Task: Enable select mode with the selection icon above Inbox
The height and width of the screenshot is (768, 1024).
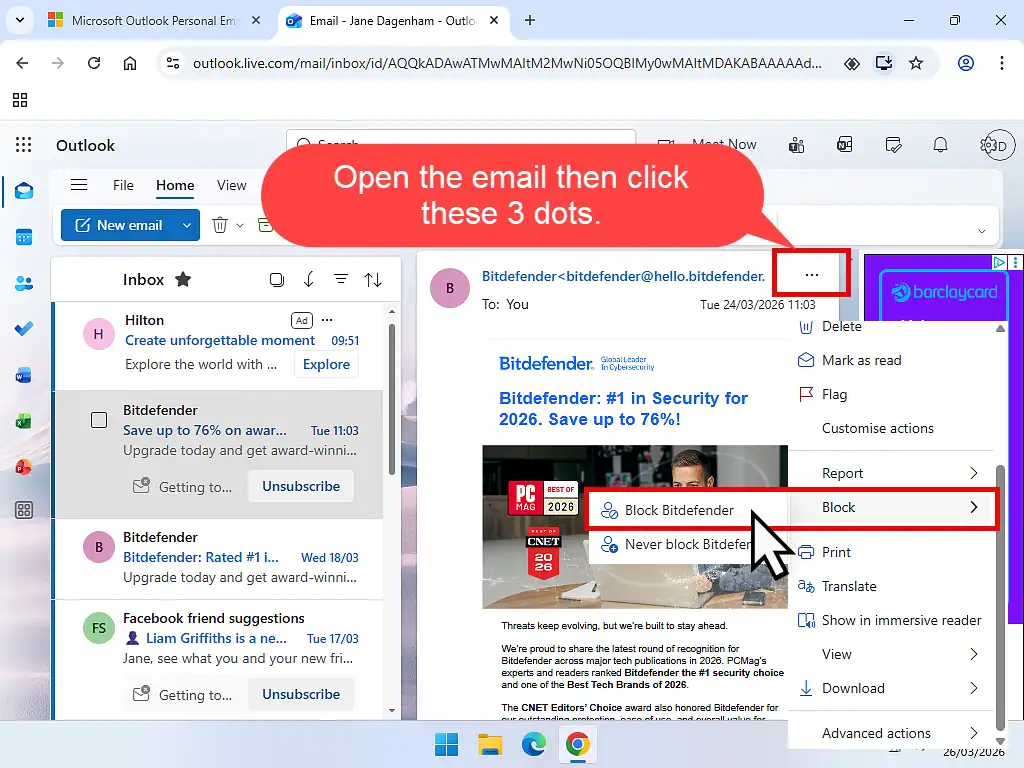Action: coord(276,280)
